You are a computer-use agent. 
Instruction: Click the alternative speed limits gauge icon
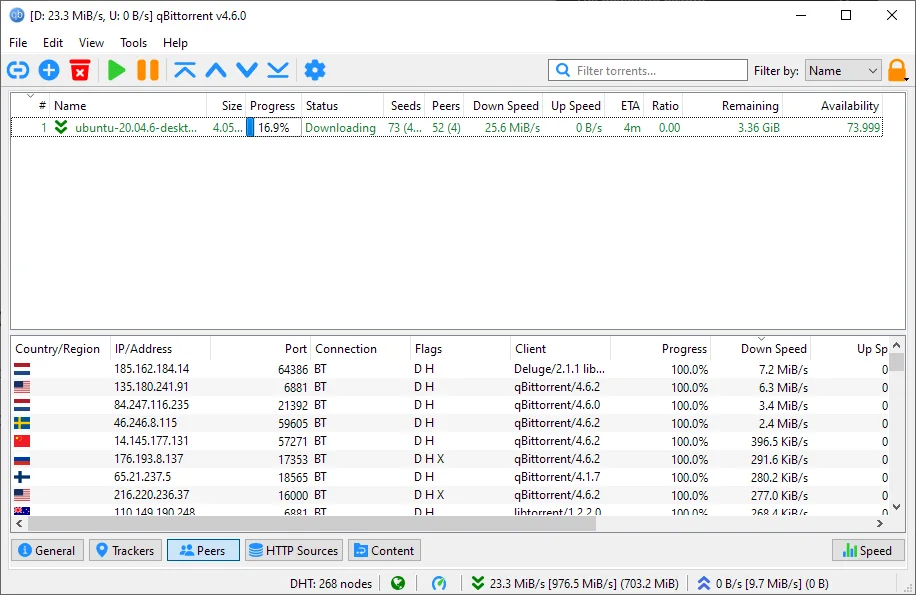coord(439,583)
